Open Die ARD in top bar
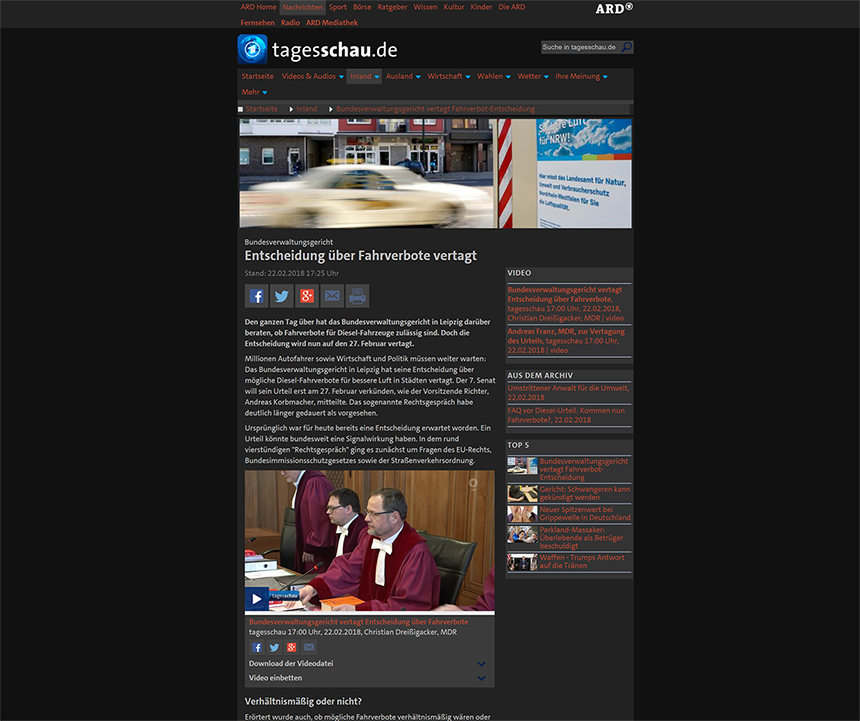The height and width of the screenshot is (721, 860). (x=512, y=7)
